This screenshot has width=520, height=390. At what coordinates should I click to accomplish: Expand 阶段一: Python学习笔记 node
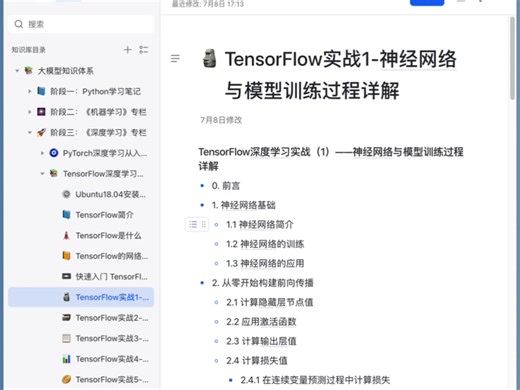pyautogui.click(x=30, y=91)
